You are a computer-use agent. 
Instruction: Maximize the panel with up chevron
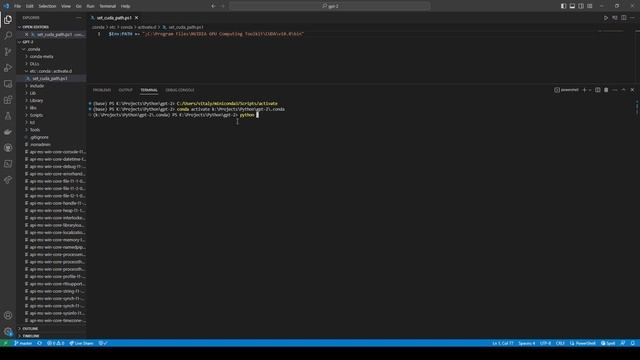pos(623,90)
